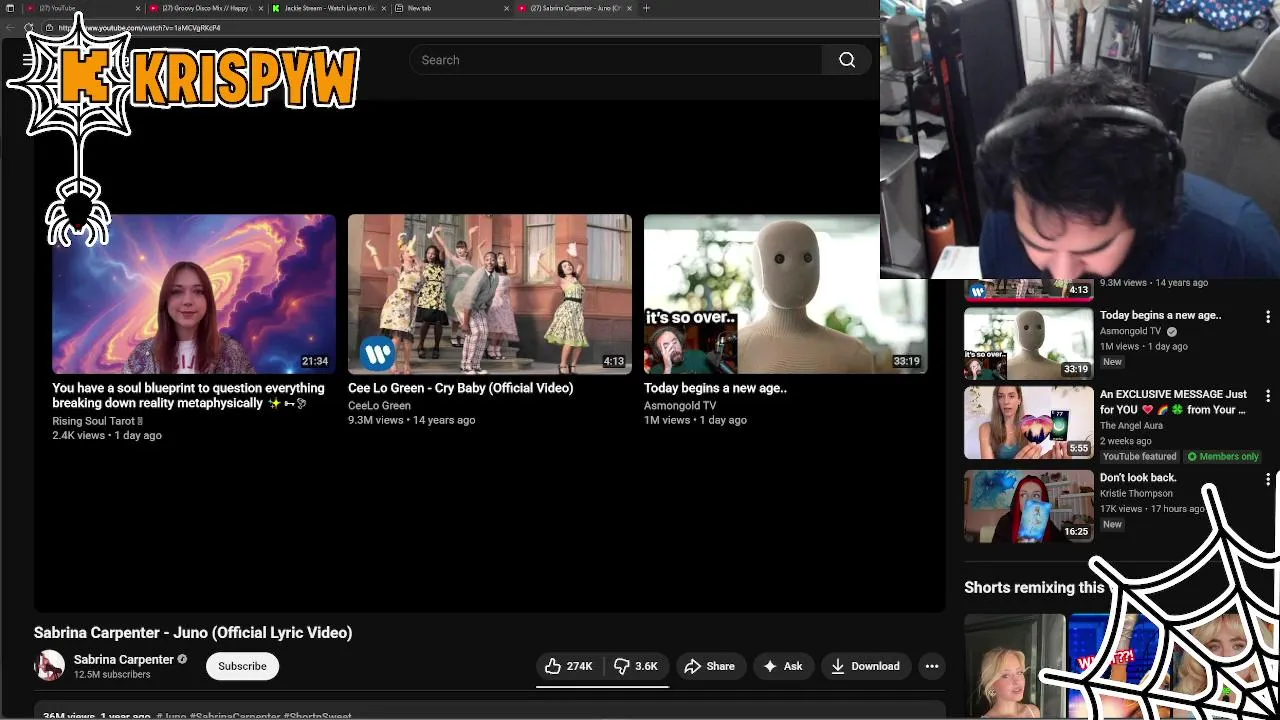This screenshot has width=1280, height=720.
Task: Open the Rising Soul Tarot video thumbnail
Action: tap(194, 294)
